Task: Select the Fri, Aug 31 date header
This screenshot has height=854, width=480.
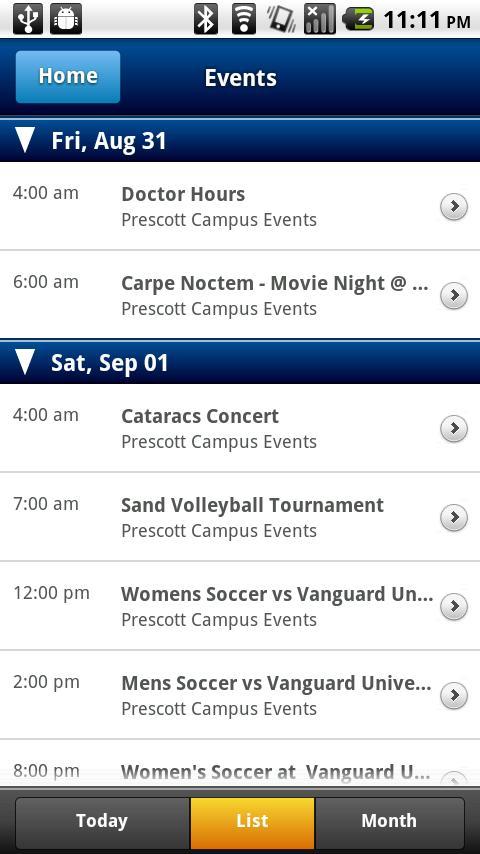Action: click(x=240, y=140)
